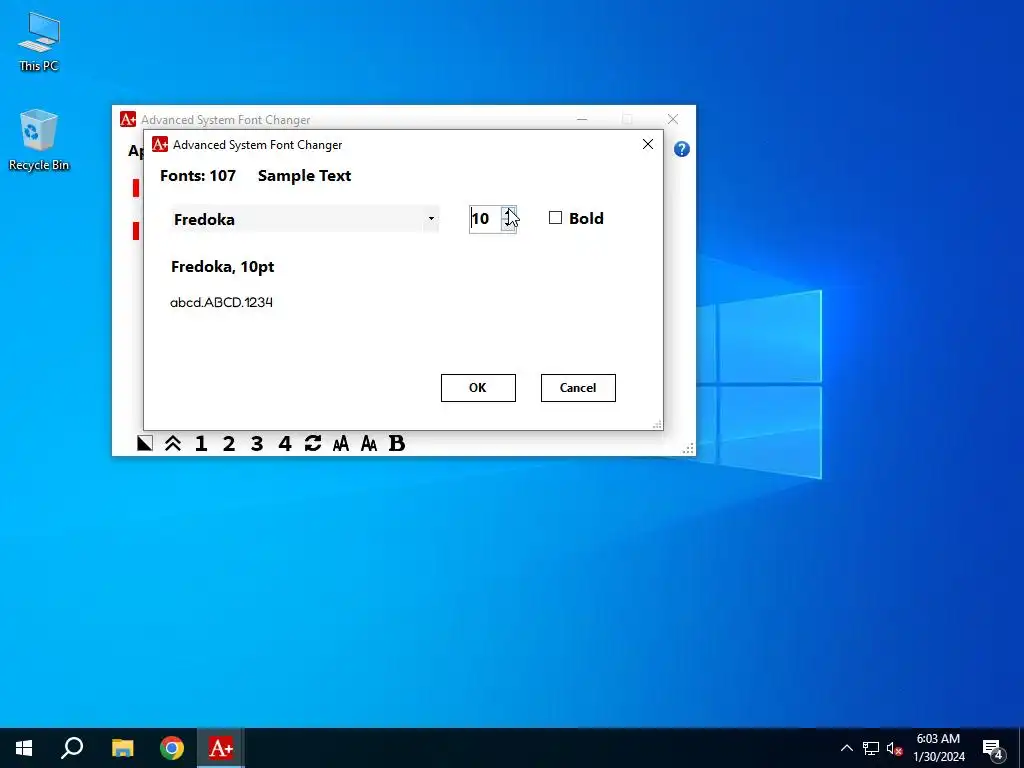Open File Explorer from taskbar
Image resolution: width=1024 pixels, height=768 pixels.
click(x=122, y=748)
